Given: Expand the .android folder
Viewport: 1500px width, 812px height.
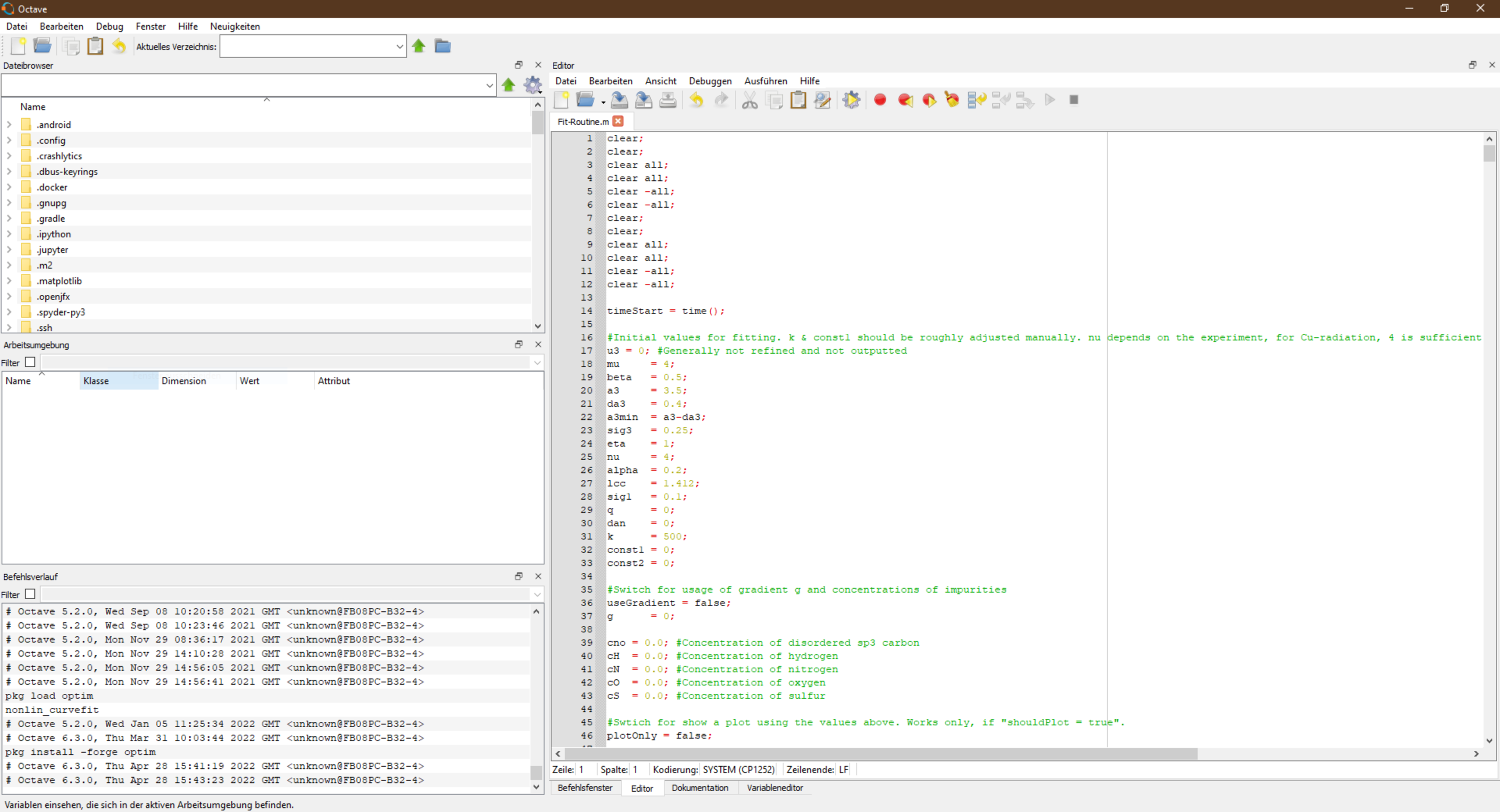Looking at the screenshot, I should [9, 125].
